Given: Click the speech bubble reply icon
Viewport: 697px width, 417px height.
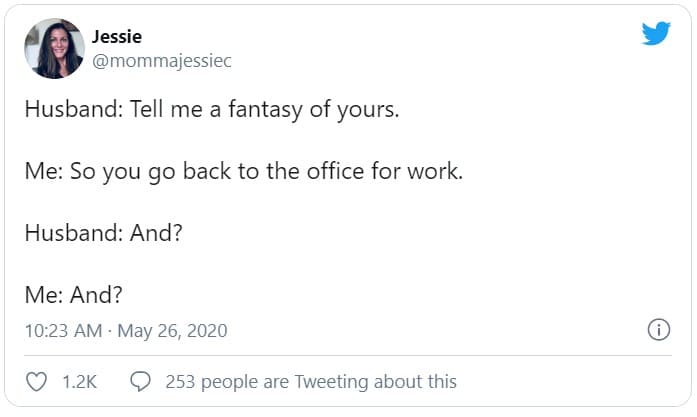Looking at the screenshot, I should 141,381.
